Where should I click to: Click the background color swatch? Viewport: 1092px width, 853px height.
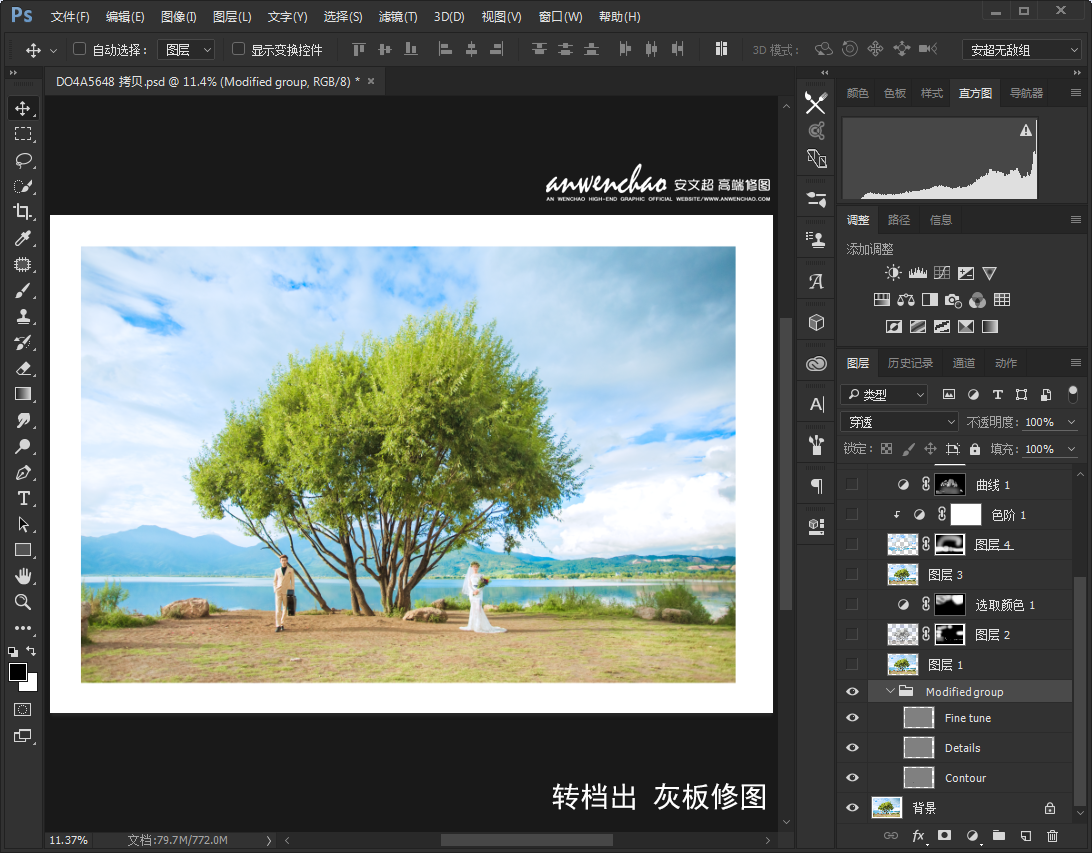tap(31, 685)
